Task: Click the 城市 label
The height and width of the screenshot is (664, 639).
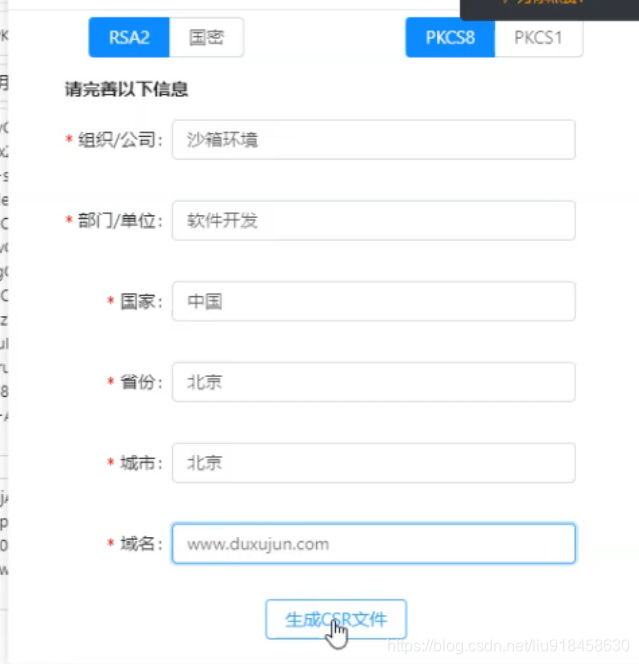Action: (141, 463)
